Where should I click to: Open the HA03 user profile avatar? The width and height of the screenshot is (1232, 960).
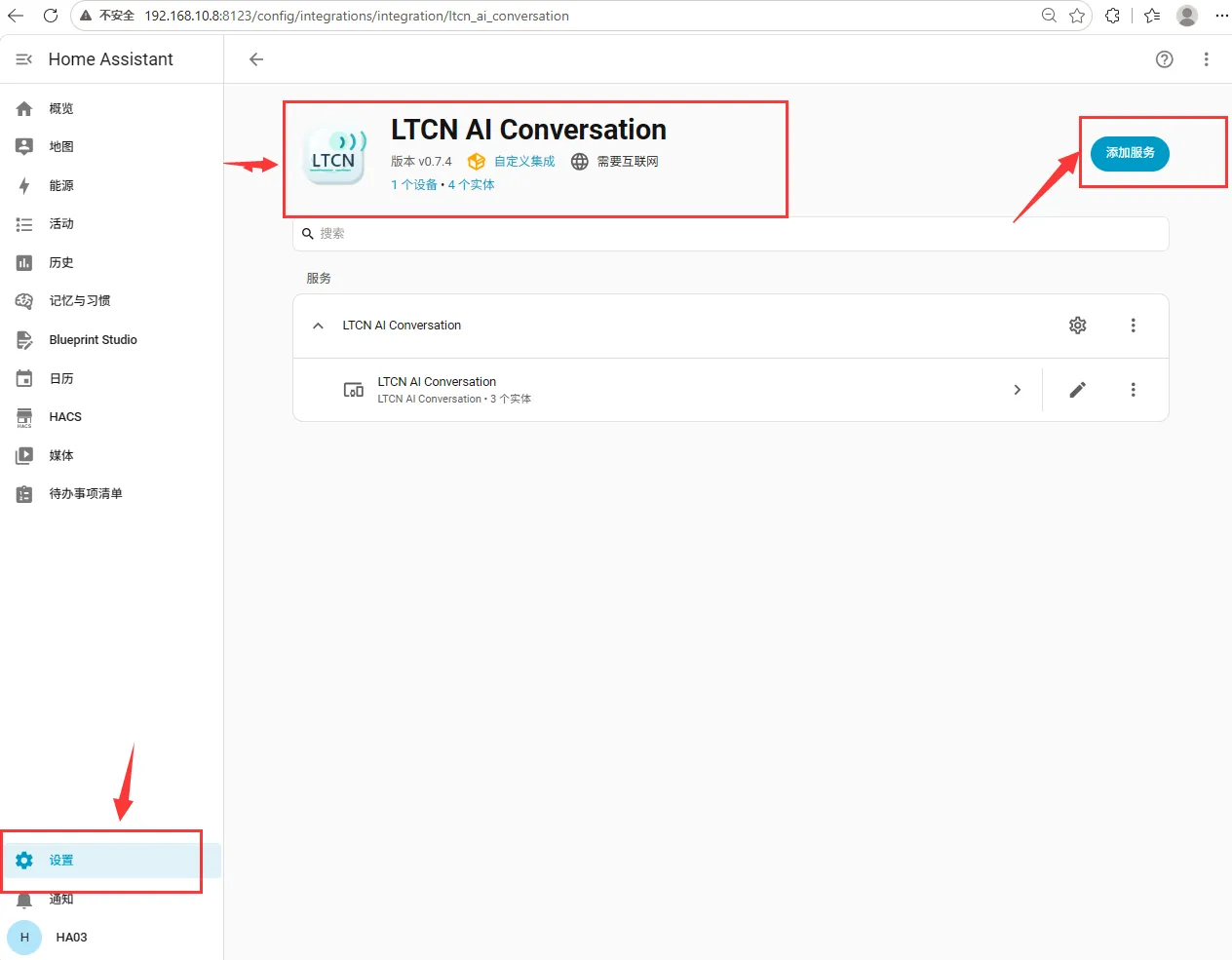point(24,938)
